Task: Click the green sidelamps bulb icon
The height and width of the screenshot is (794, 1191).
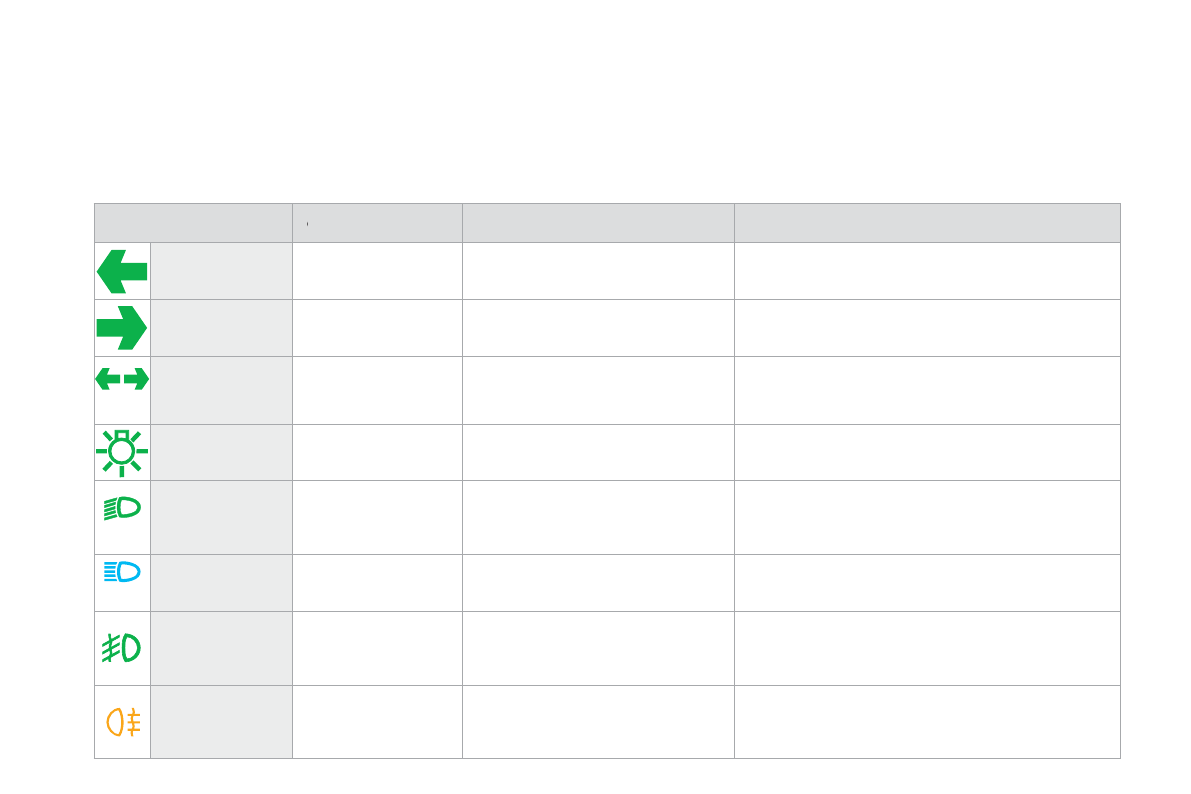Action: click(x=122, y=453)
